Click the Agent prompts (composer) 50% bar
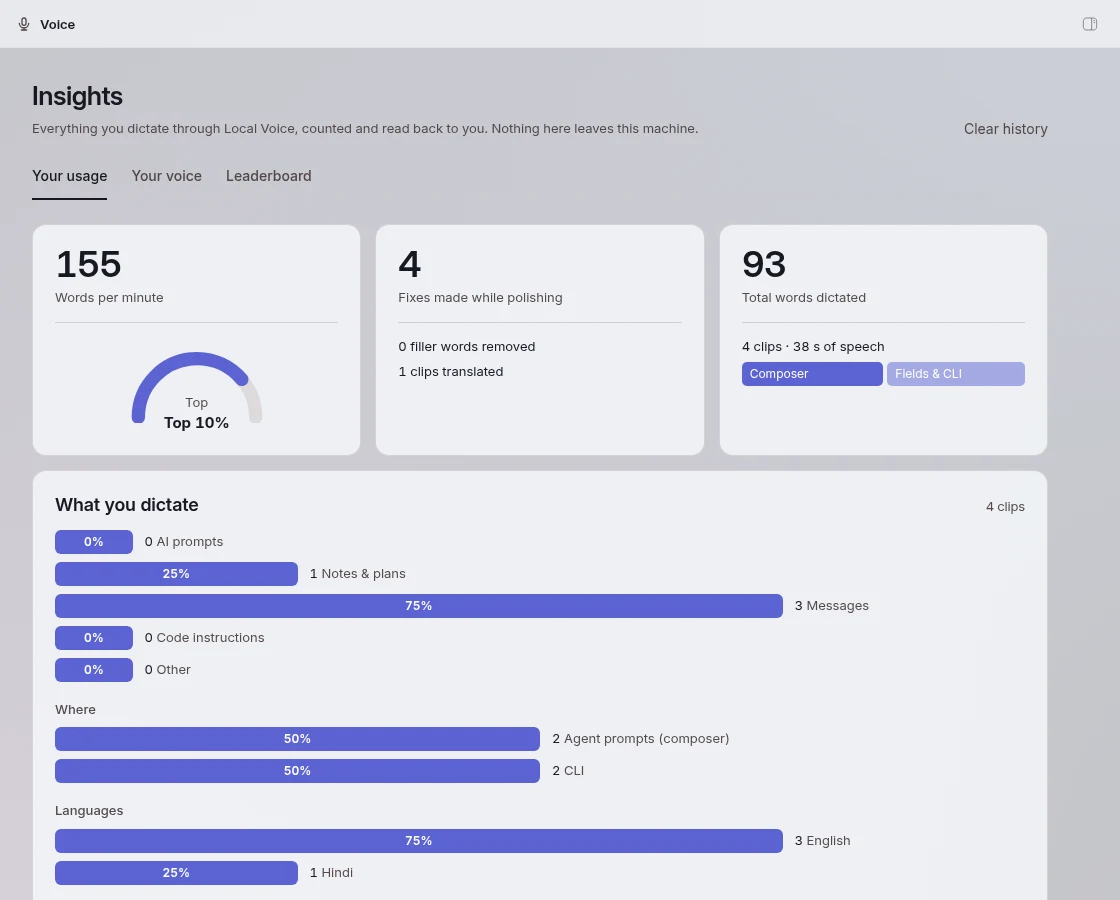 297,739
